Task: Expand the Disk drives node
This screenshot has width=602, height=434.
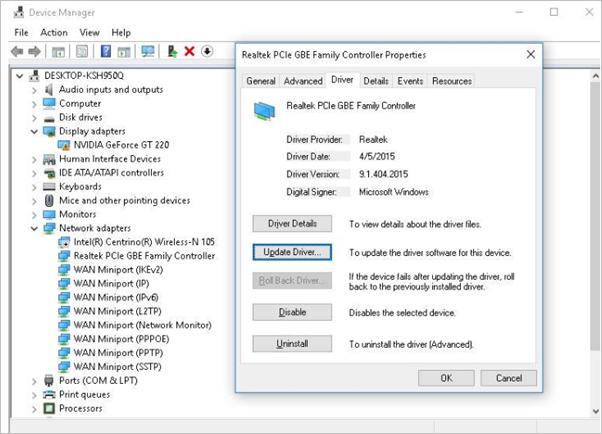Action: [x=35, y=117]
